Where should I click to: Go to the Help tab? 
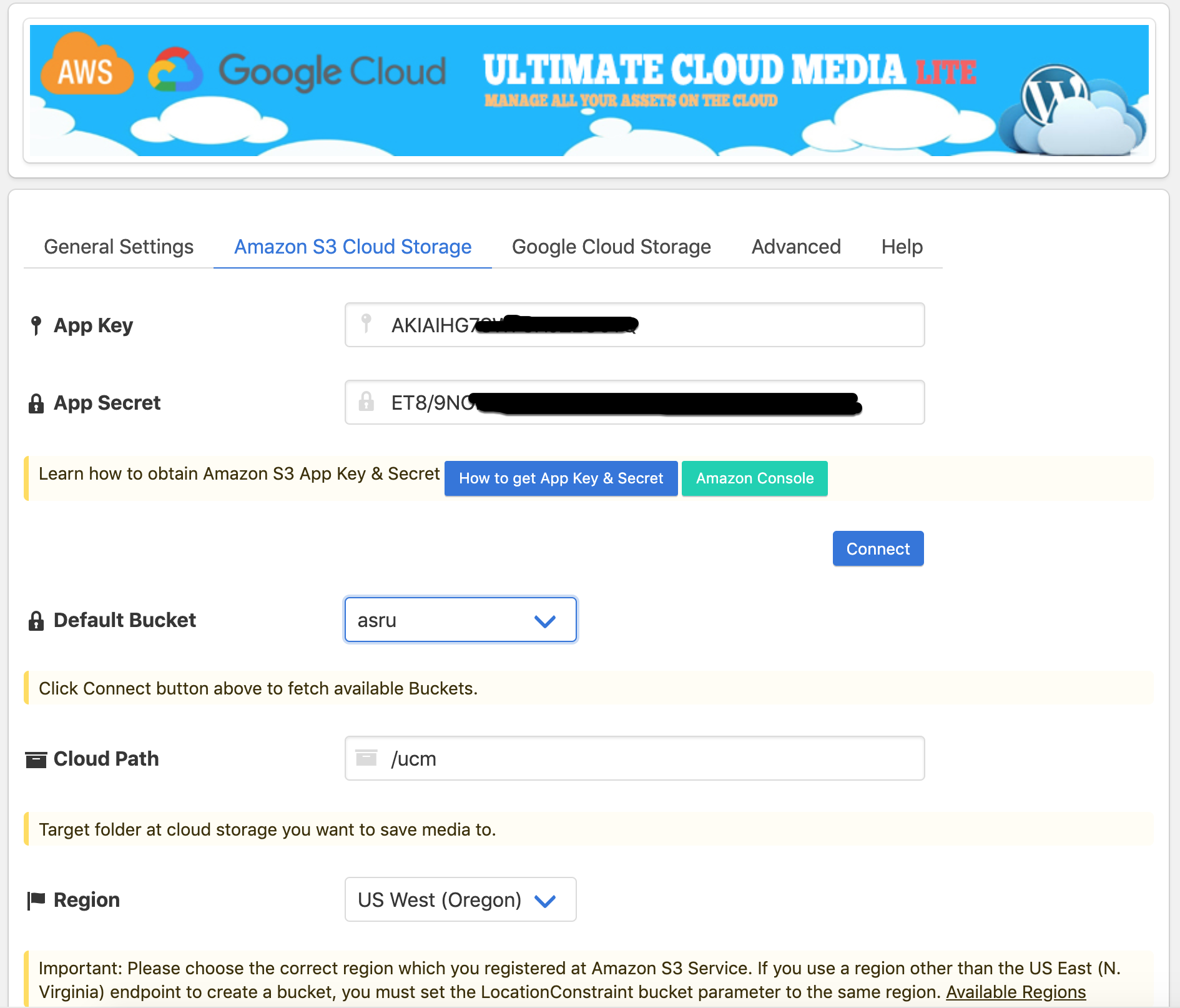coord(902,247)
